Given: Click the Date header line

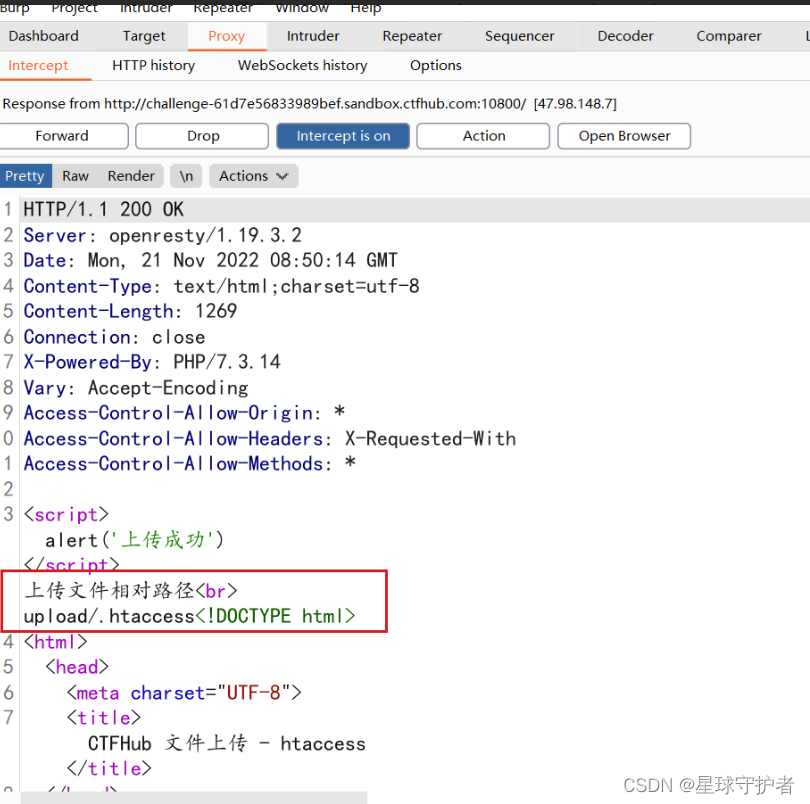Looking at the screenshot, I should coord(211,260).
